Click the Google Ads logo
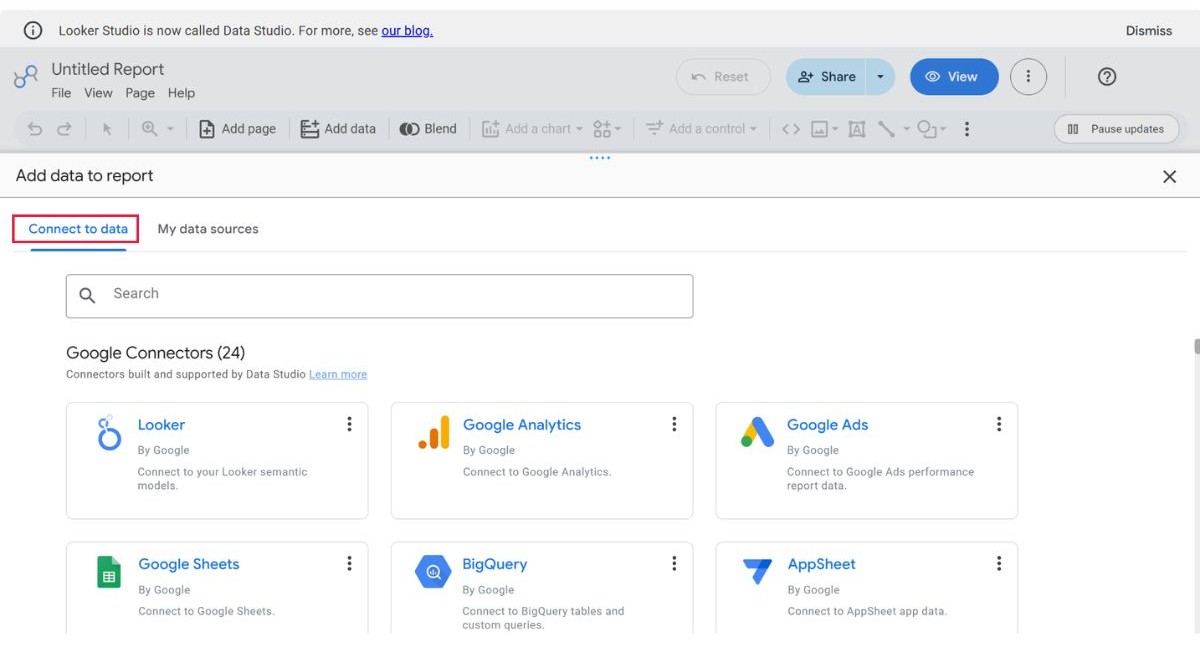 click(757, 432)
